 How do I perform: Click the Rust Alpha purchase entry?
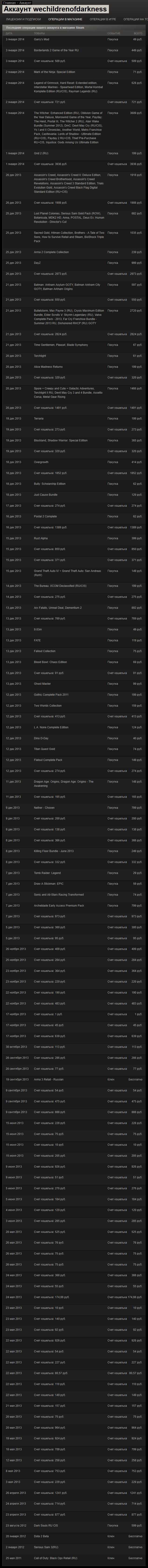[41, 538]
